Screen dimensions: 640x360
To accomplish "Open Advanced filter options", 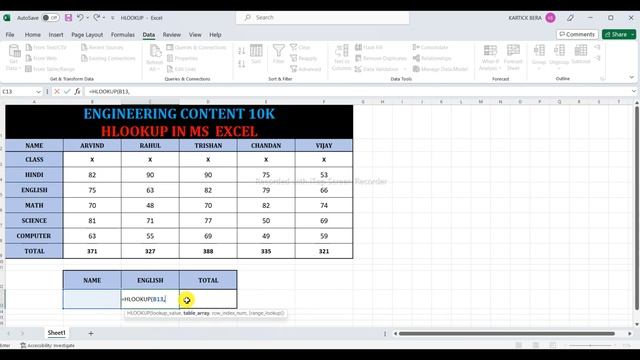I will pos(306,69).
